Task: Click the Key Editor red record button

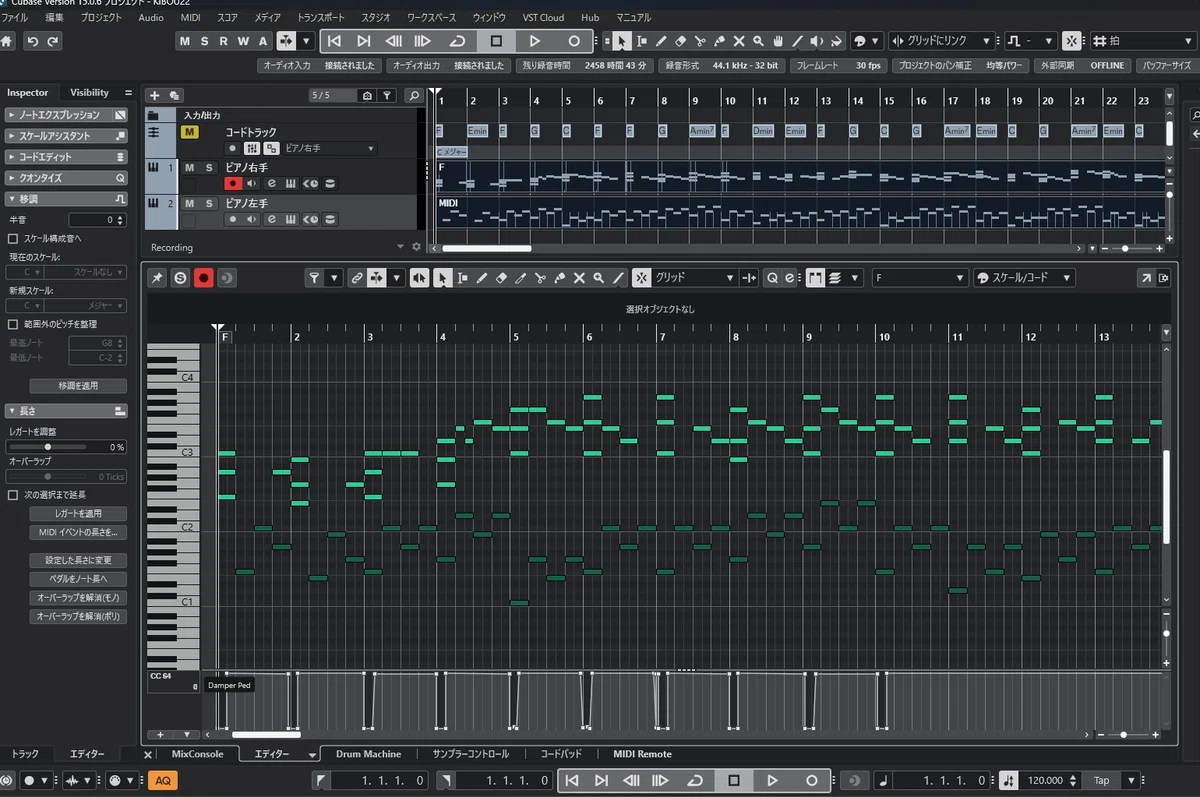Action: [x=204, y=278]
